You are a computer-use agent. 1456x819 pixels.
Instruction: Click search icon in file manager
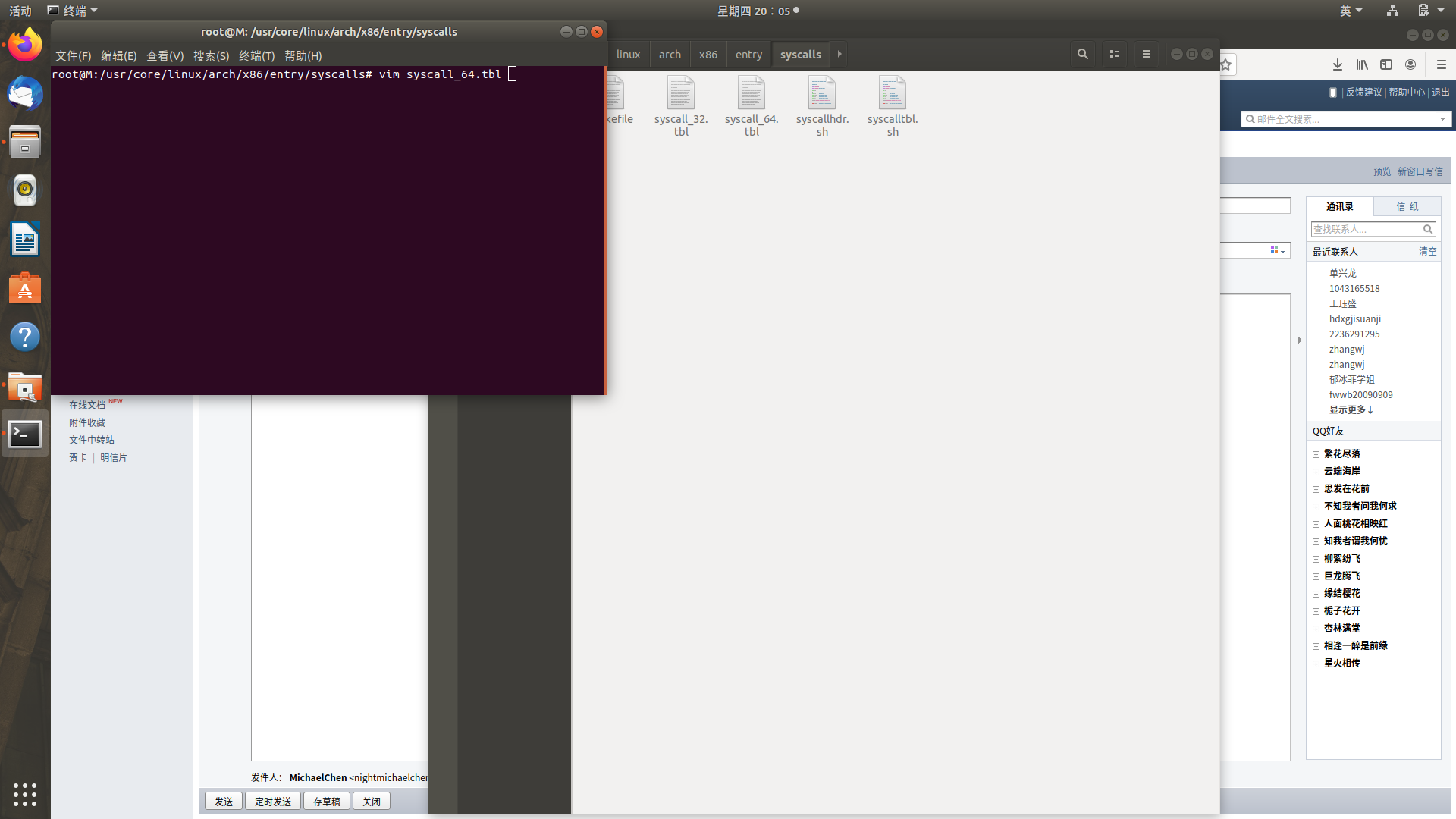tap(1082, 55)
